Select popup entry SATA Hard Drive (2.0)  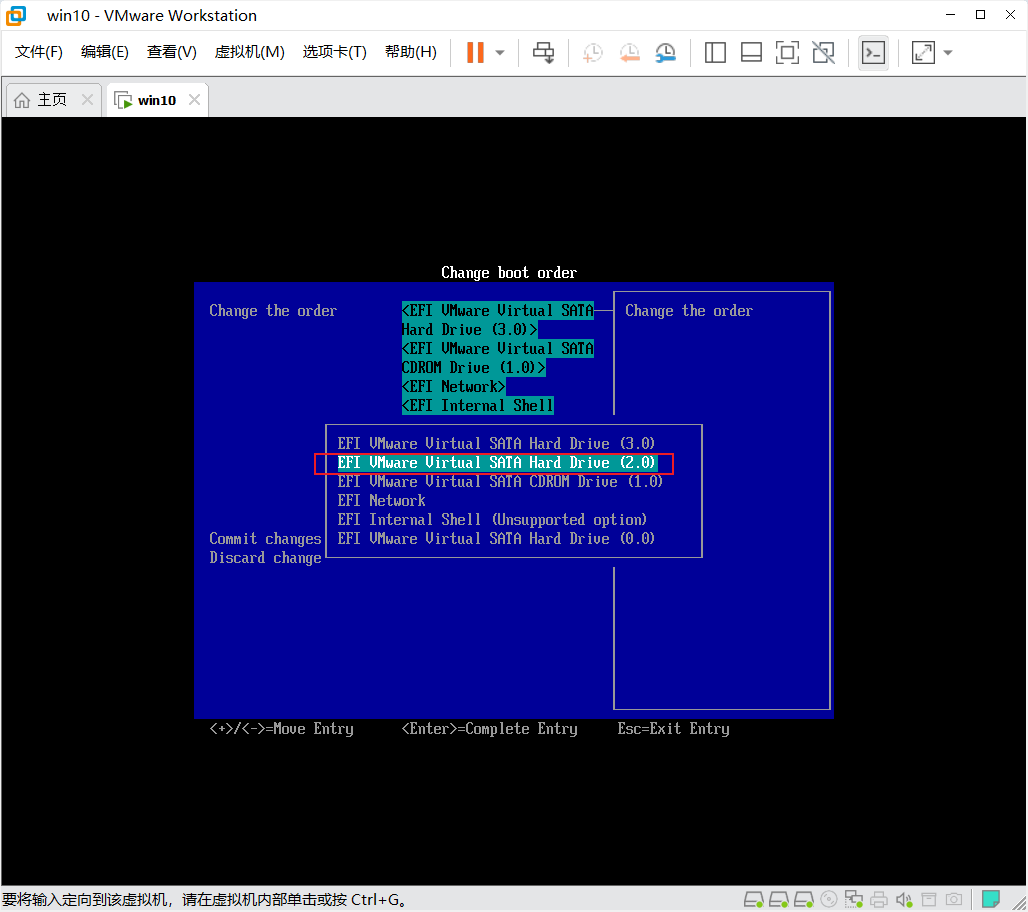pyautogui.click(x=496, y=463)
